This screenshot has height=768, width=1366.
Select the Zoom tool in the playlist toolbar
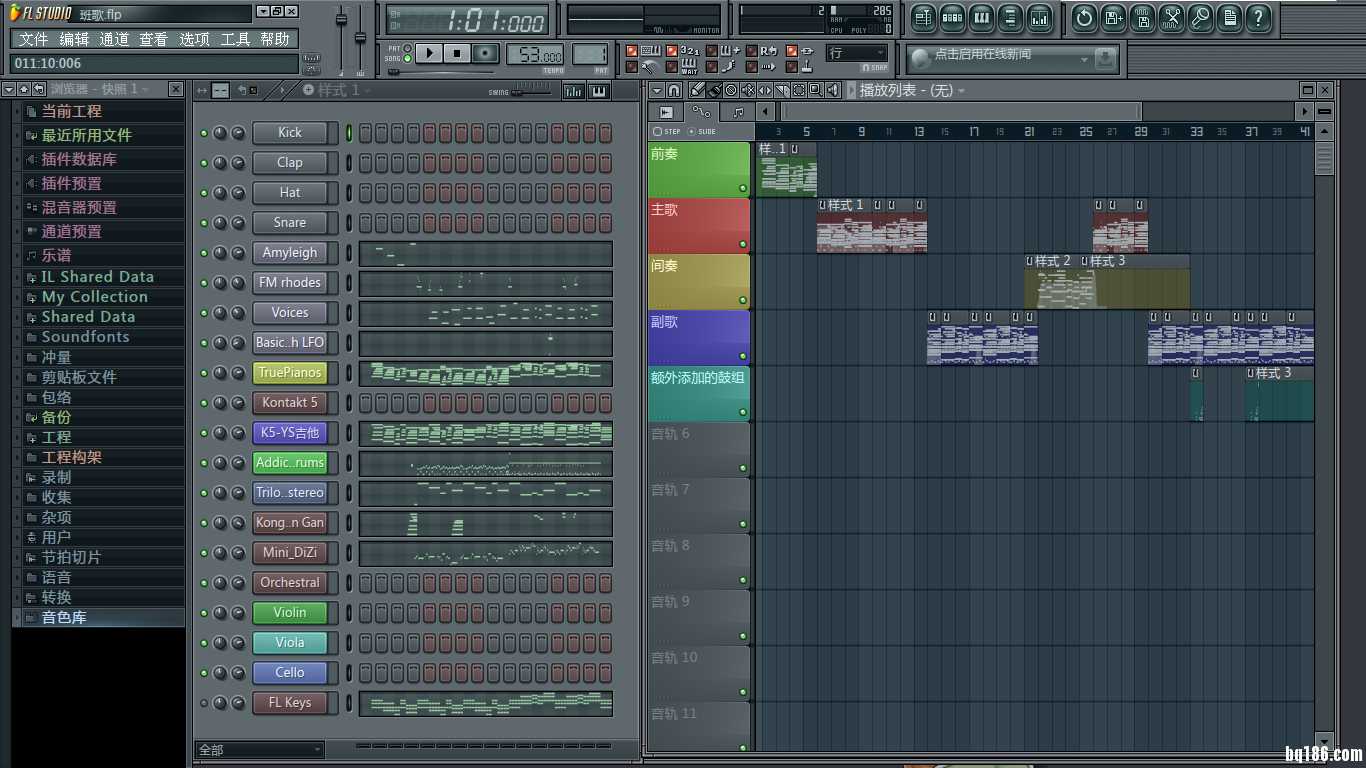(x=816, y=90)
